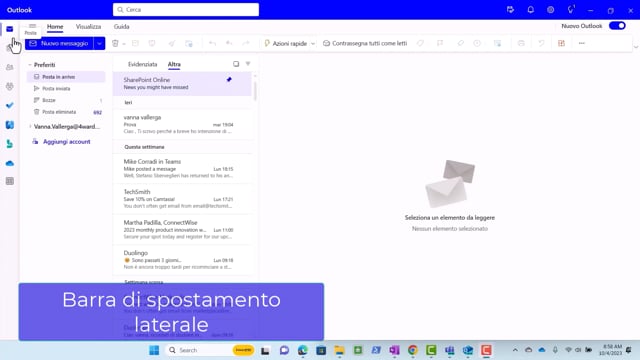Image resolution: width=640 pixels, height=360 pixels.
Task: Expand the Vanna.Vallerga account folders
Action: [x=30, y=127]
